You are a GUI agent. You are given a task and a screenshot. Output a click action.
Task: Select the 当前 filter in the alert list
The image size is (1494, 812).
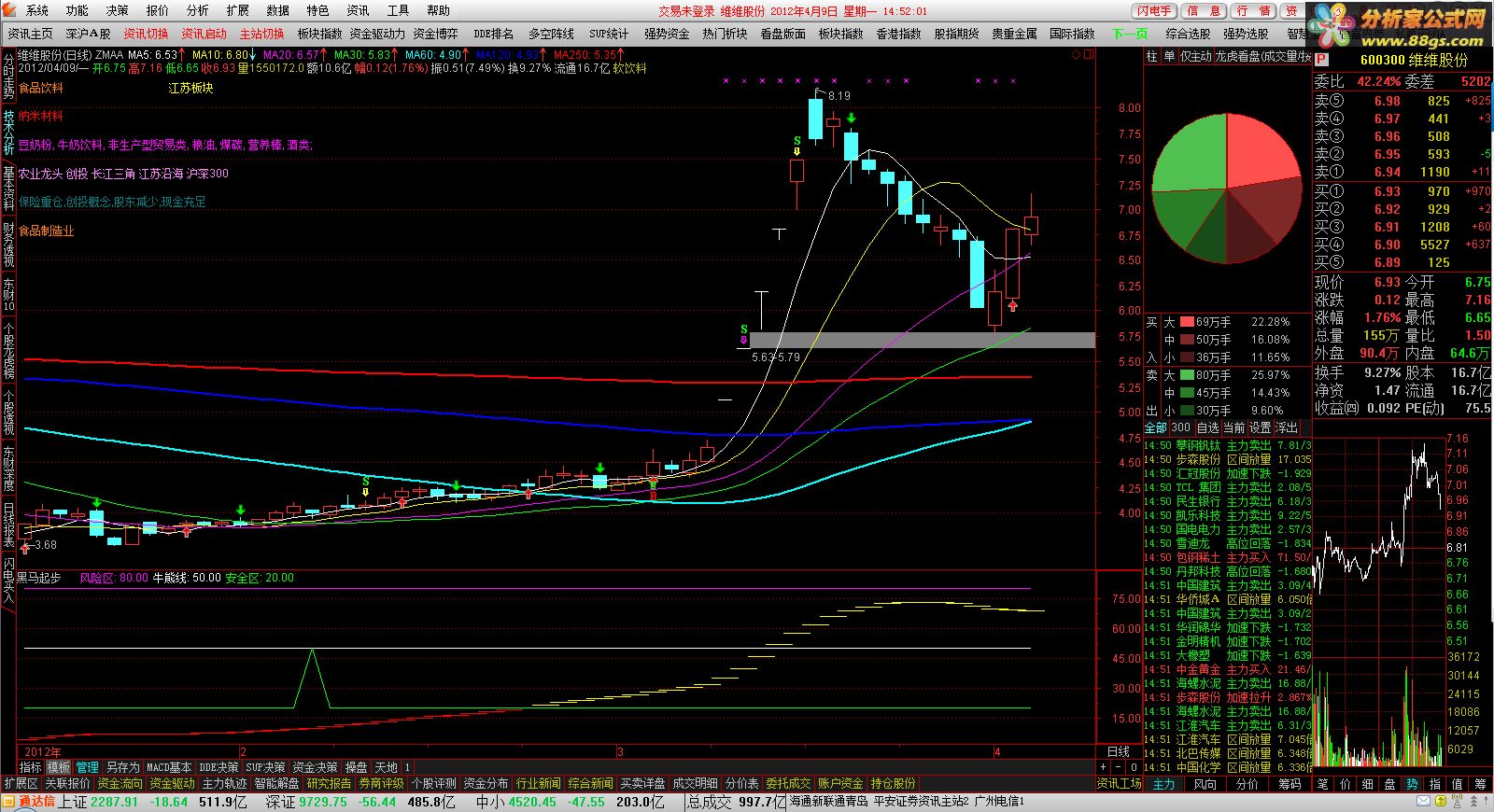tap(1233, 427)
